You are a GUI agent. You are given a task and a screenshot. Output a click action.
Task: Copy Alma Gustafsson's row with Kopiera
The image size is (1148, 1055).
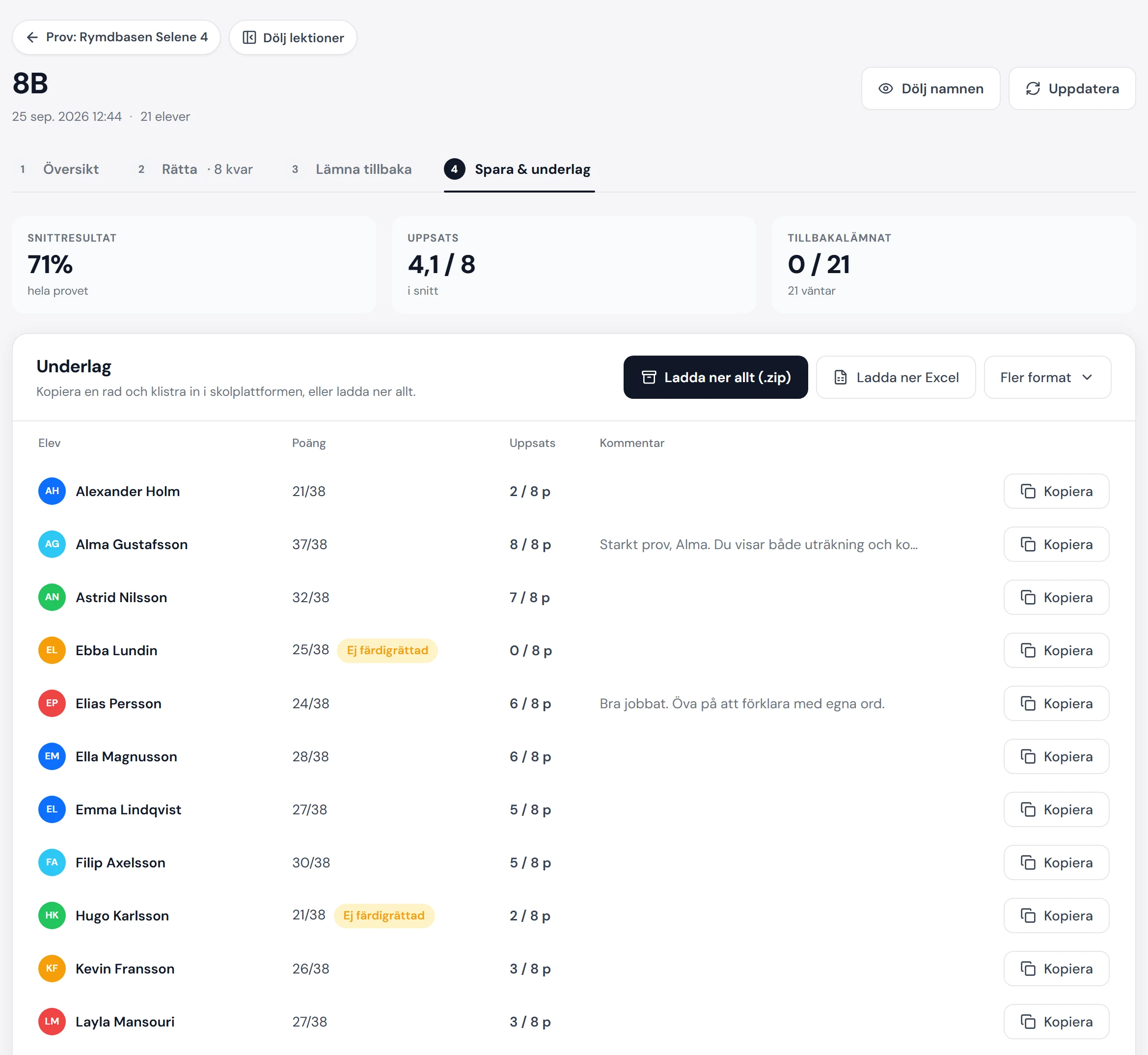pos(1057,544)
